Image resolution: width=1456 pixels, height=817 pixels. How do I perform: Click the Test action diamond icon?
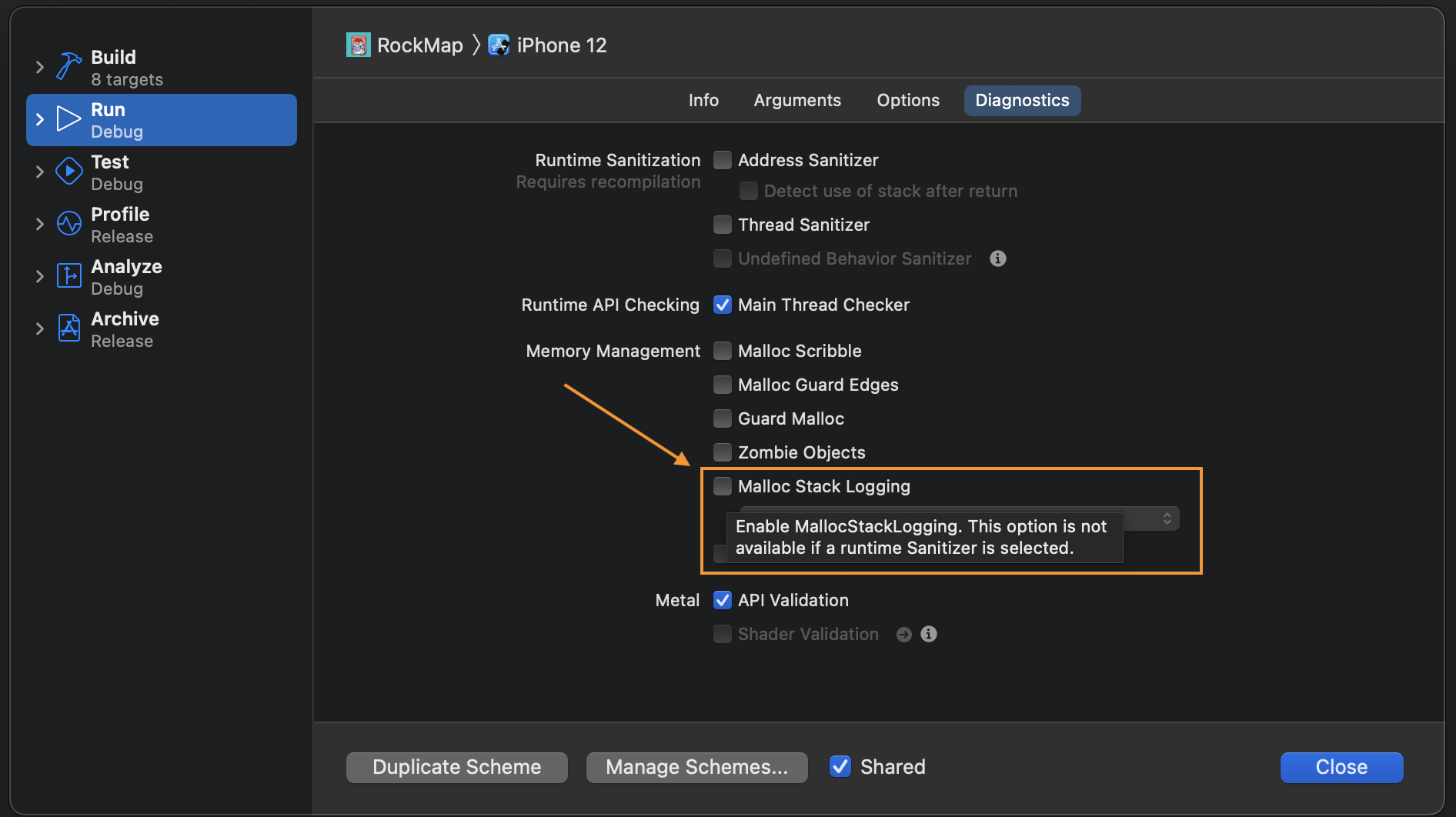tap(68, 172)
